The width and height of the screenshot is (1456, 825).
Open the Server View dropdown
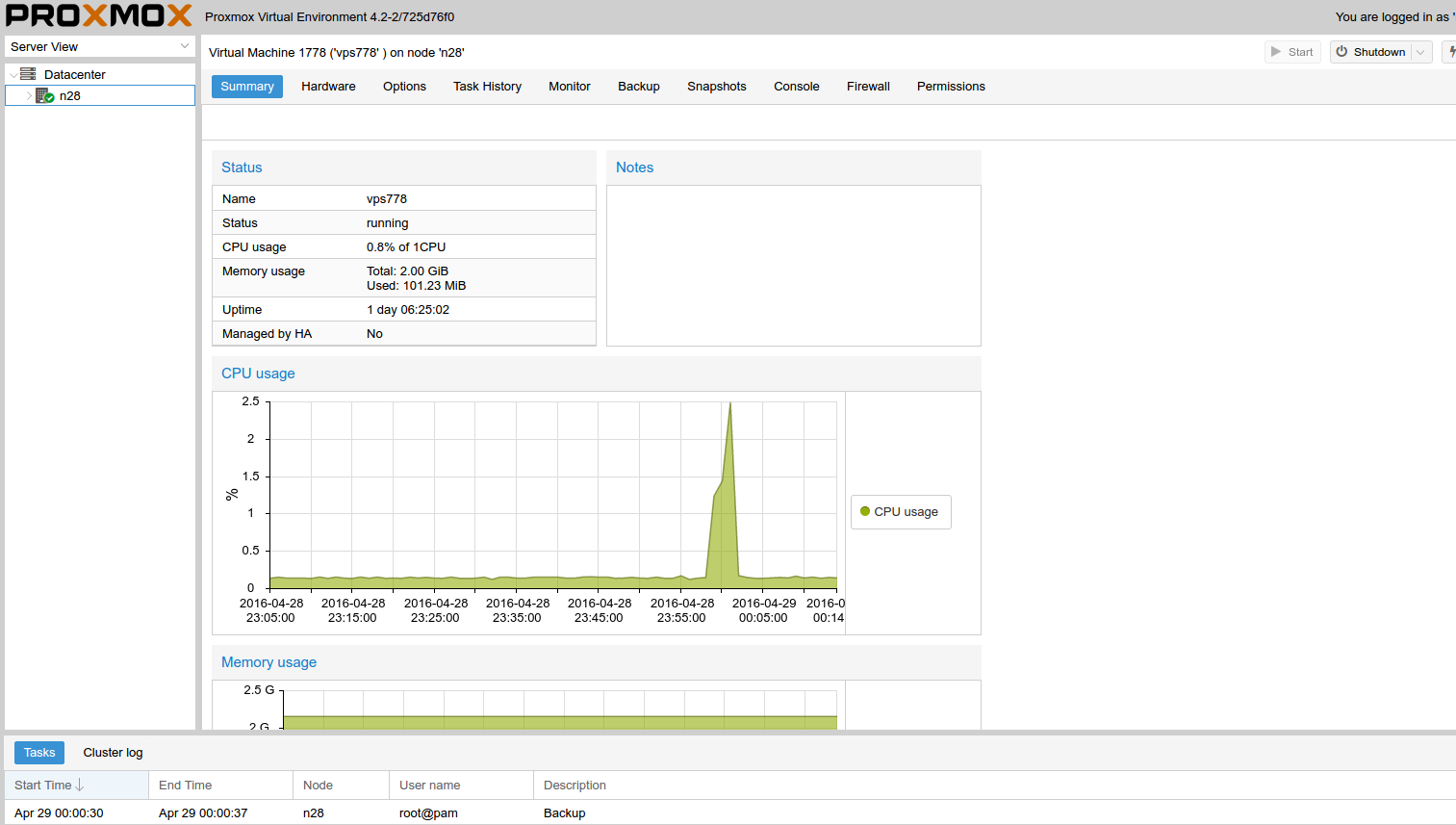click(185, 46)
